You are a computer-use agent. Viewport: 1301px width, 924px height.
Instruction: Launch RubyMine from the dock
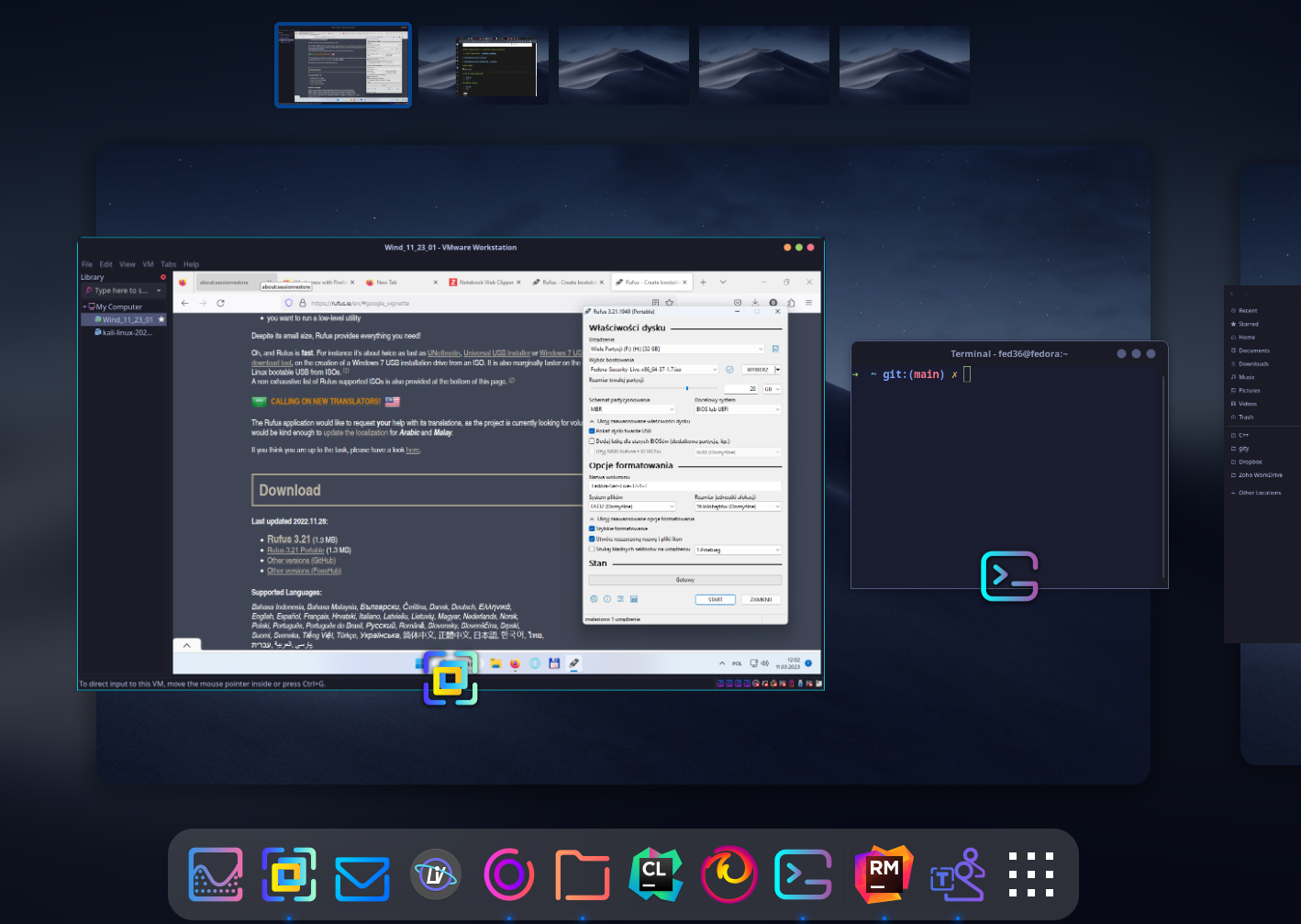[x=884, y=874]
